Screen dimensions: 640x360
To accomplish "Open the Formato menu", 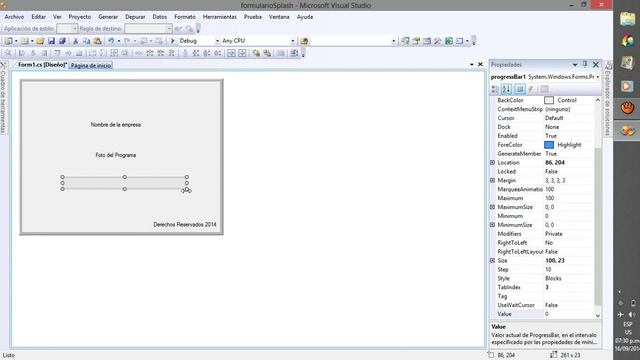I will [185, 17].
